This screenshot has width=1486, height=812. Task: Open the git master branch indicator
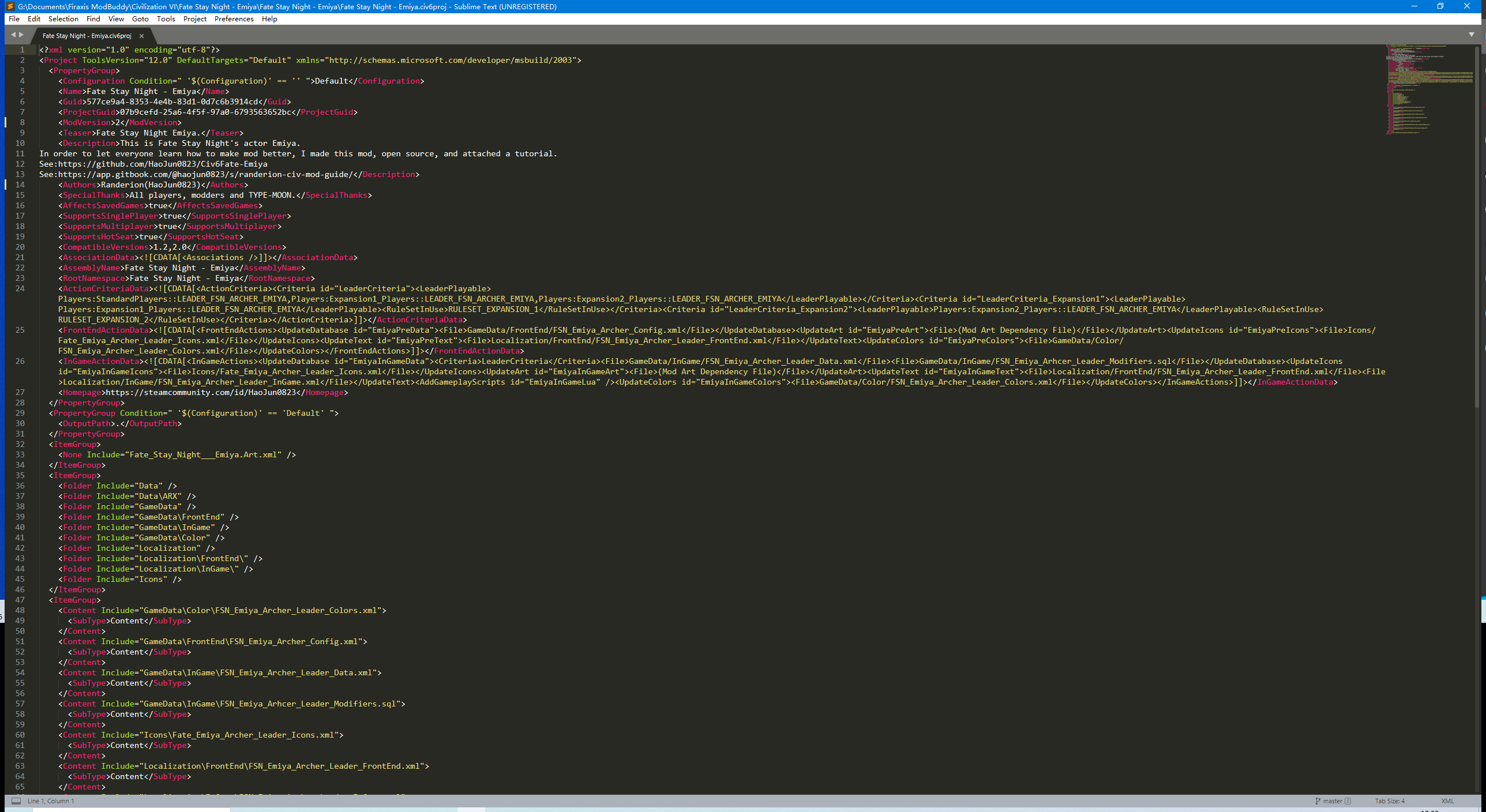[x=1329, y=801]
